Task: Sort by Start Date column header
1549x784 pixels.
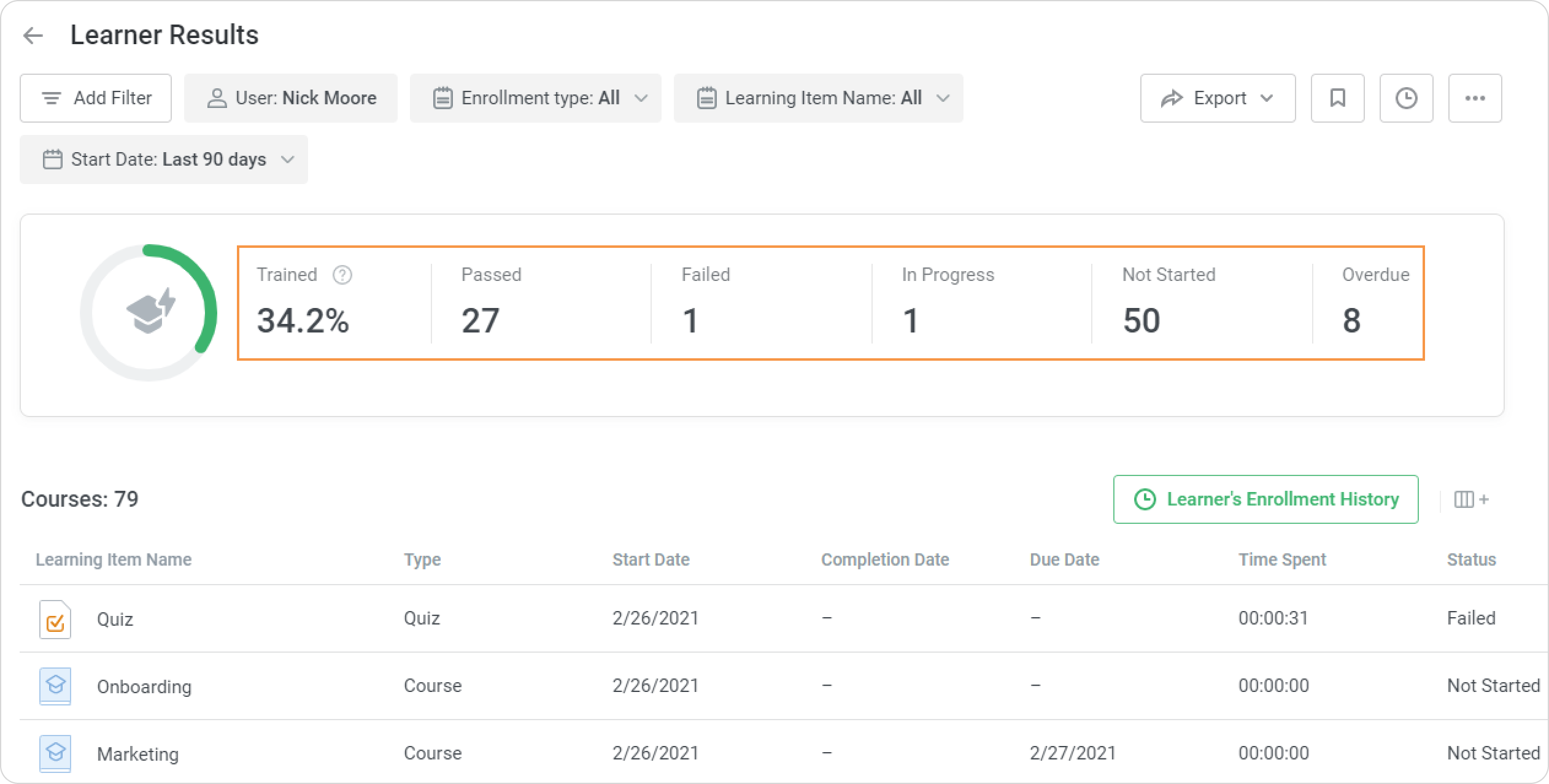Action: coord(651,559)
